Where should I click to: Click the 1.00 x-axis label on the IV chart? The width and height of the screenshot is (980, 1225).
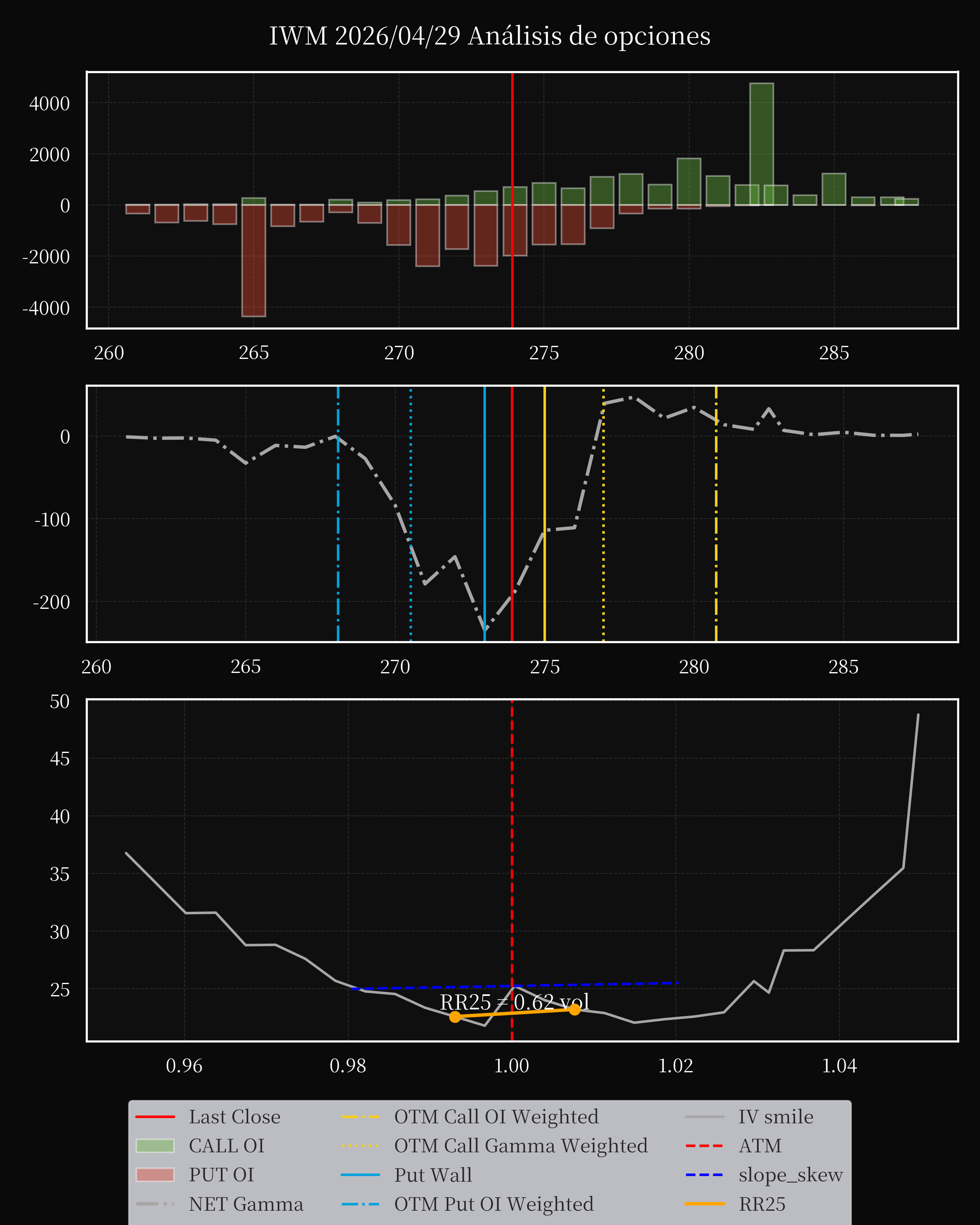pos(511,1065)
